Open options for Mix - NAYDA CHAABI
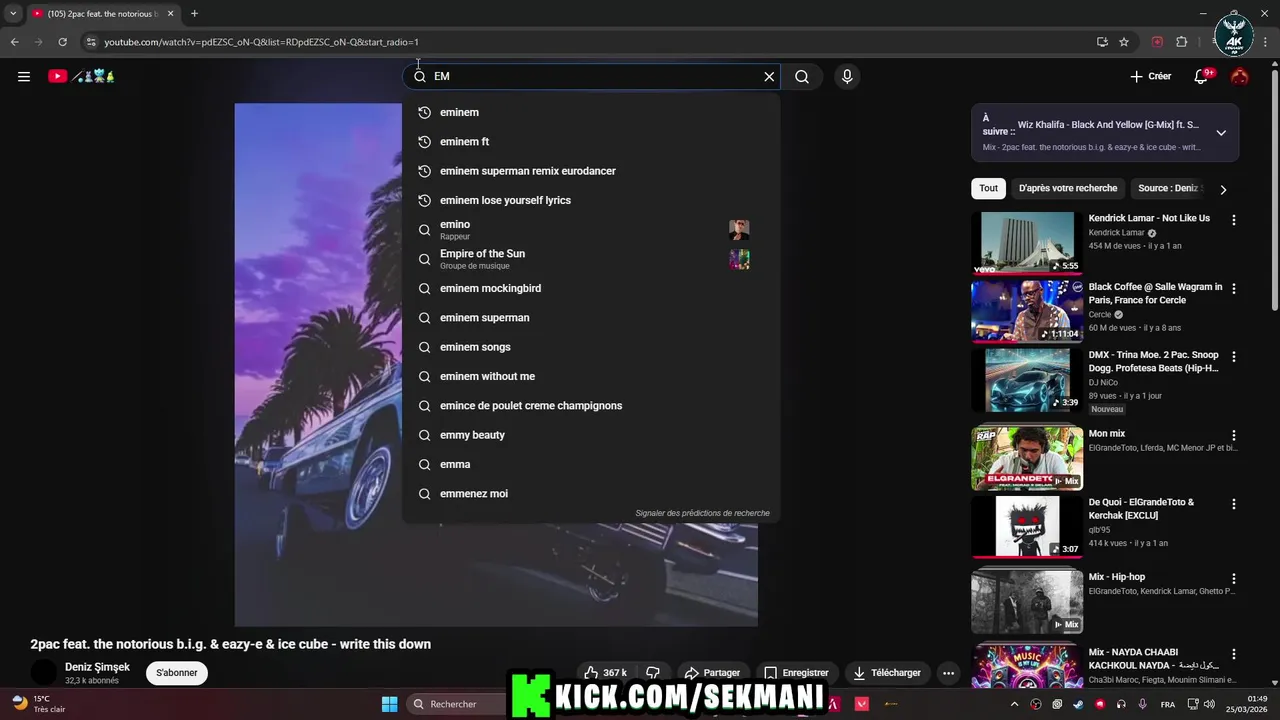This screenshot has height=720, width=1280. pos(1234,654)
